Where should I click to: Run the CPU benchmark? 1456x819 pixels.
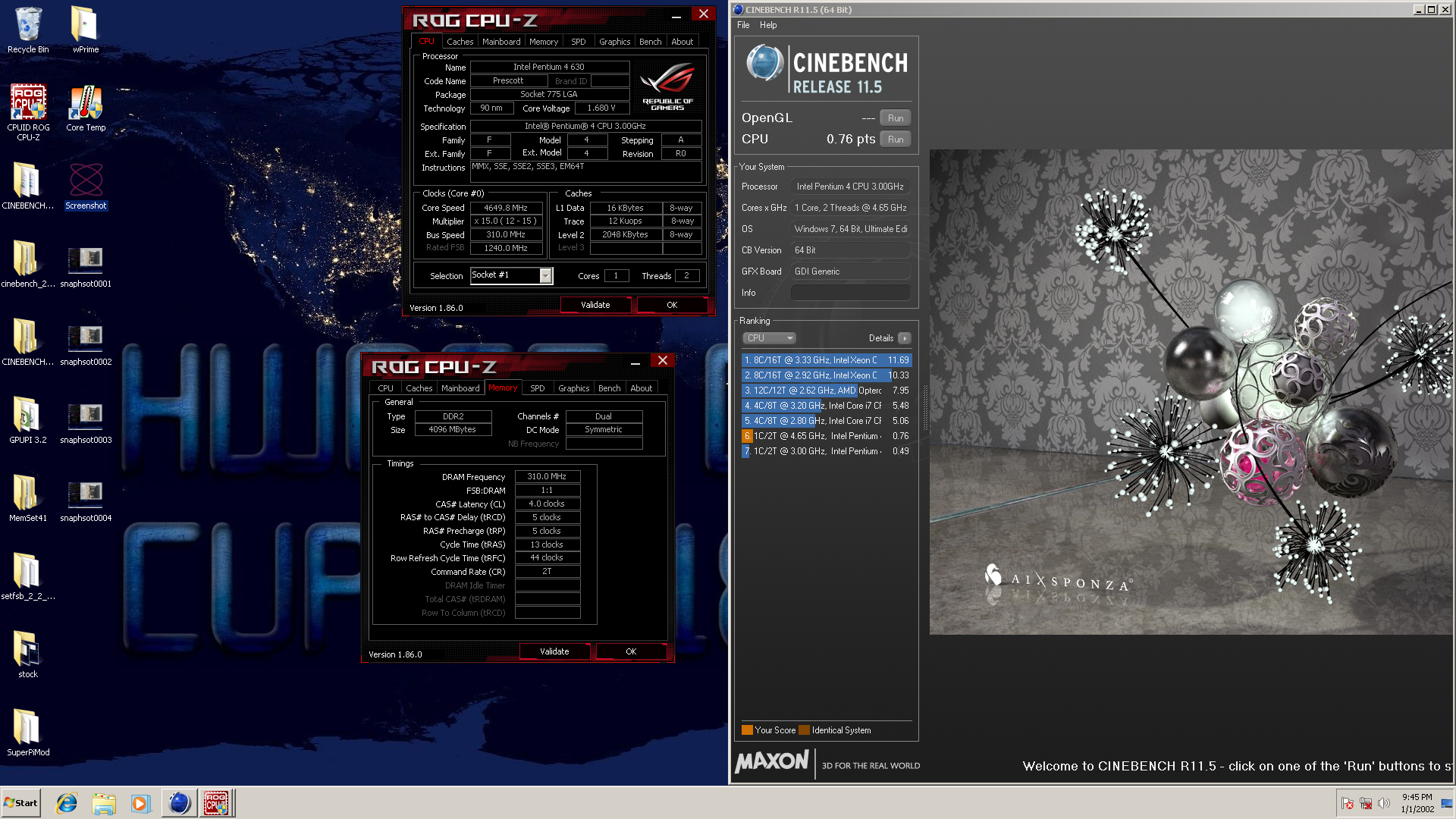896,140
